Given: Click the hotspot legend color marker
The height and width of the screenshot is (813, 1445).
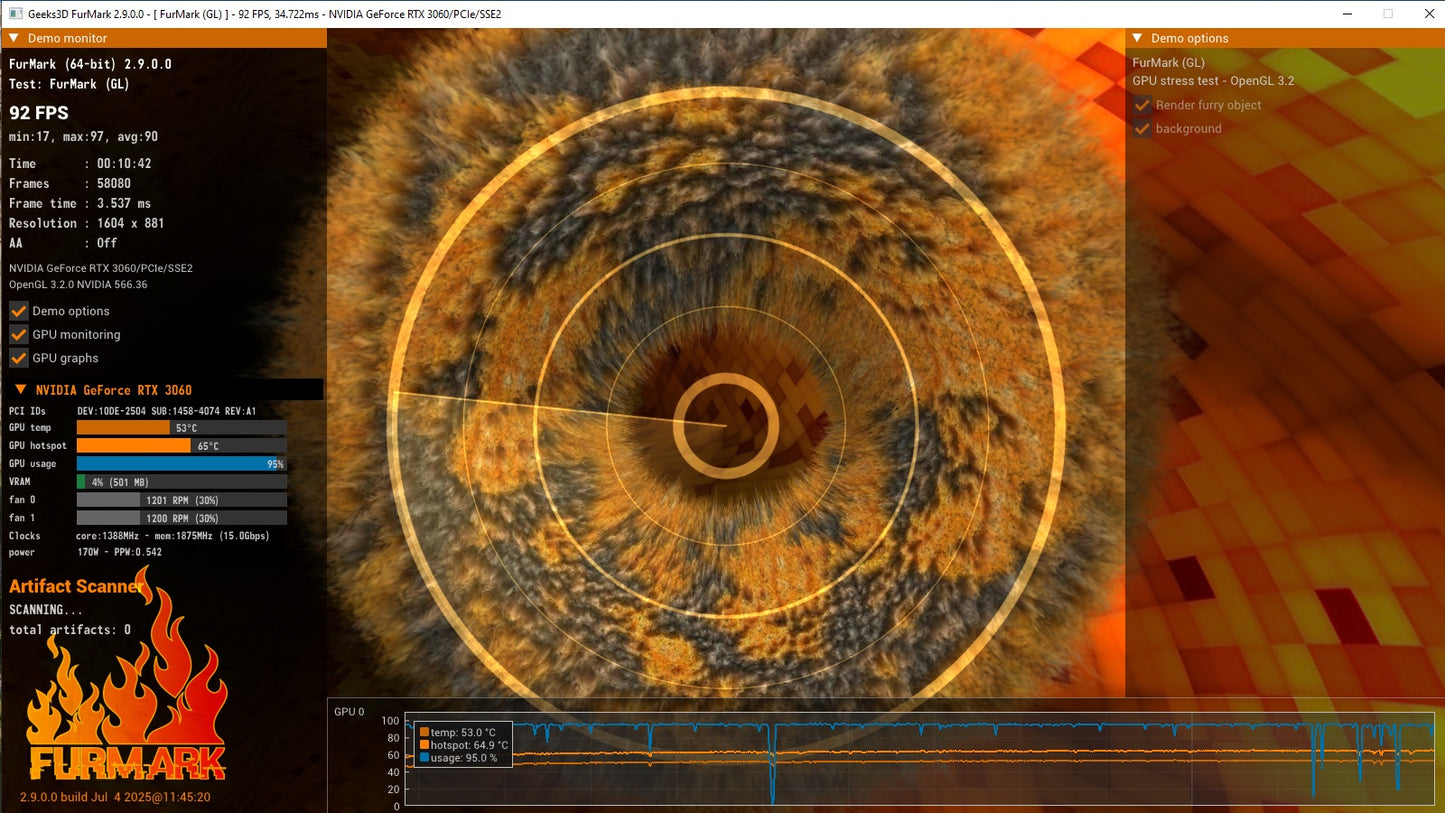Looking at the screenshot, I should pyautogui.click(x=425, y=745).
